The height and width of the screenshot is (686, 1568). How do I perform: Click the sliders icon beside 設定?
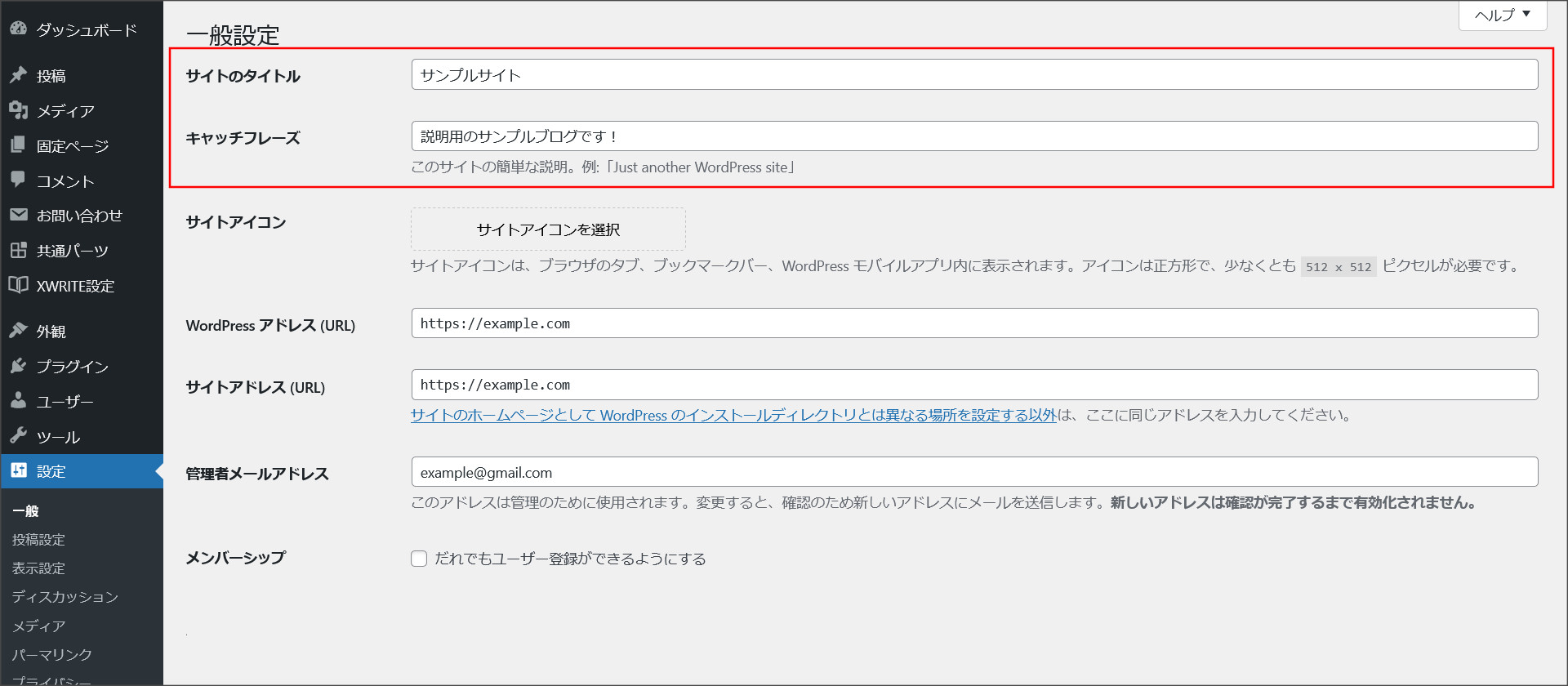coord(18,470)
